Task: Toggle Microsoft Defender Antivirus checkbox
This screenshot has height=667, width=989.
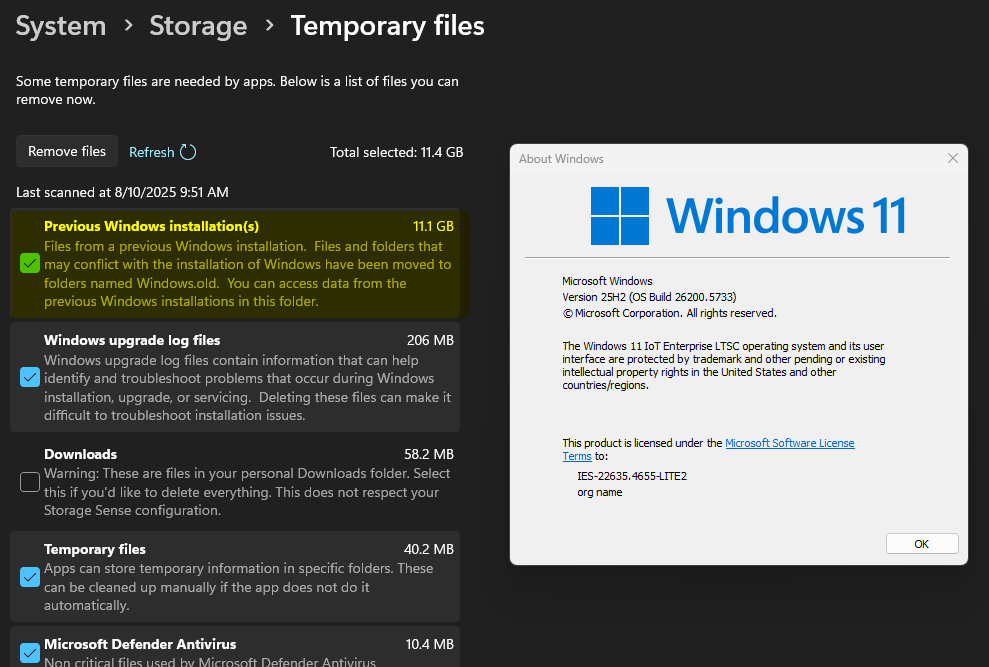Action: 30,653
